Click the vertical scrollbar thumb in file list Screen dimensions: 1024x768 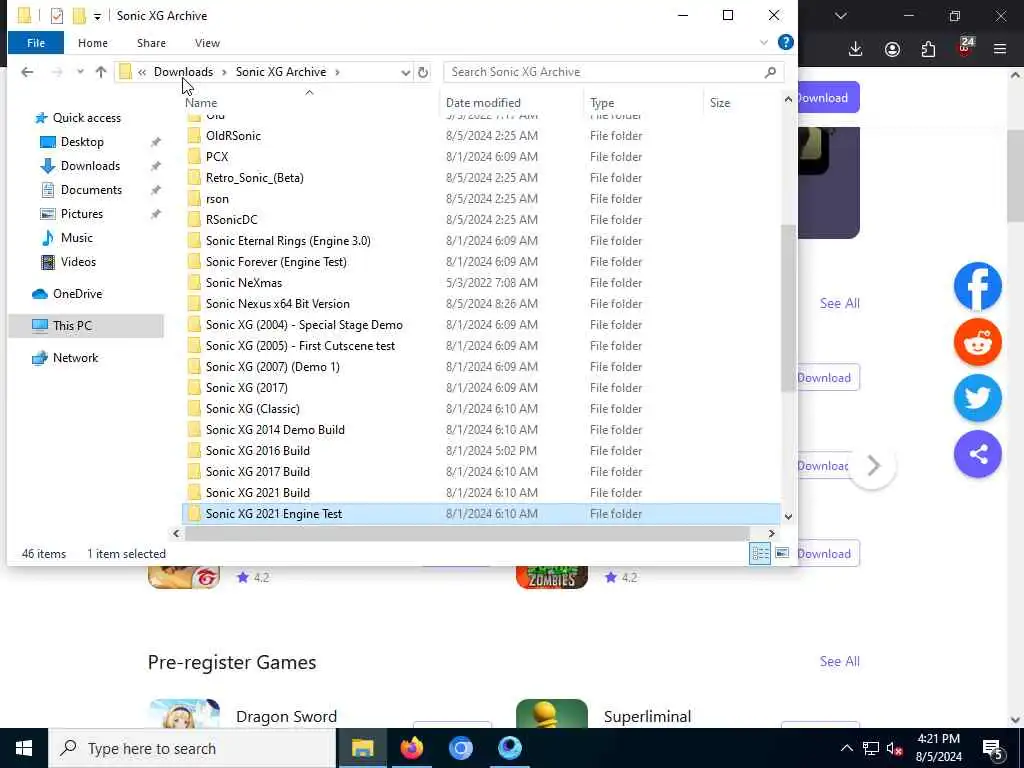pos(788,308)
